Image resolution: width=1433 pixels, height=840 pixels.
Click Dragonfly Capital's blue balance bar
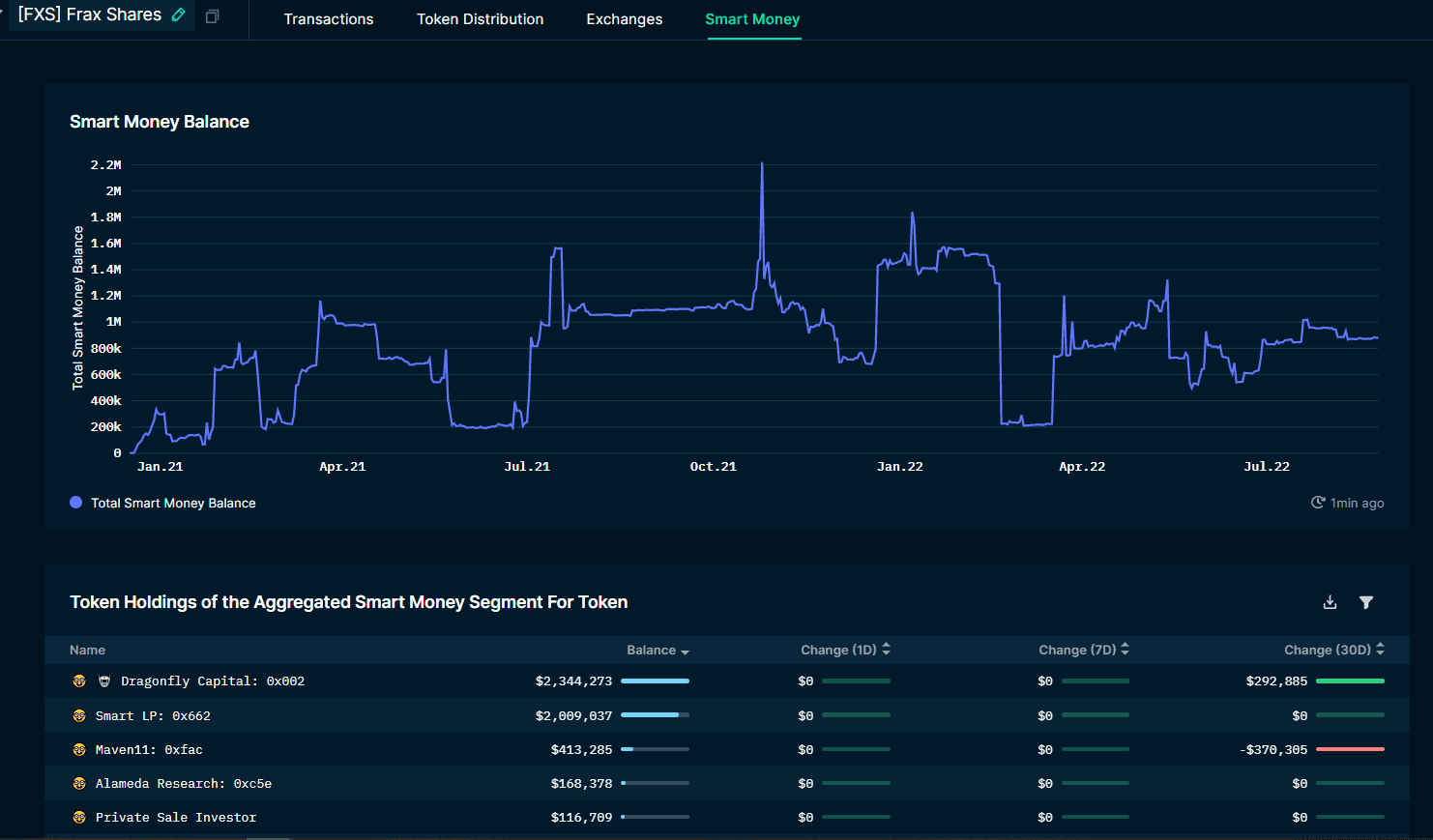coord(655,681)
